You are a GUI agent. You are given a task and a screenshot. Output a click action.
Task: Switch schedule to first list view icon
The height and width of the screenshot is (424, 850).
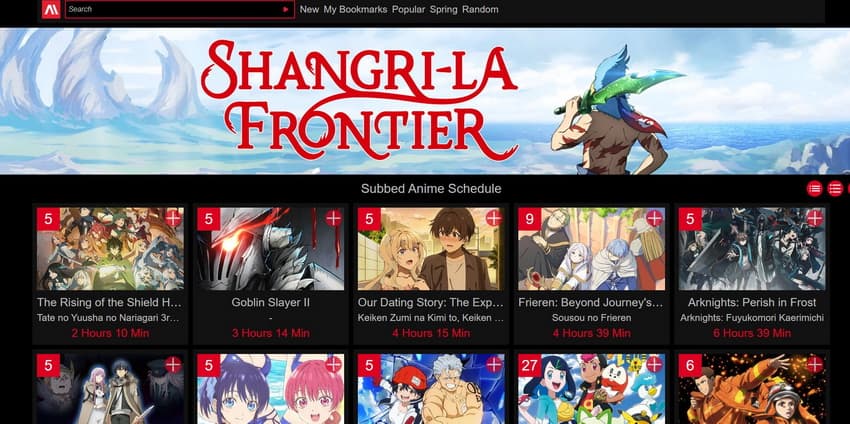tap(814, 189)
